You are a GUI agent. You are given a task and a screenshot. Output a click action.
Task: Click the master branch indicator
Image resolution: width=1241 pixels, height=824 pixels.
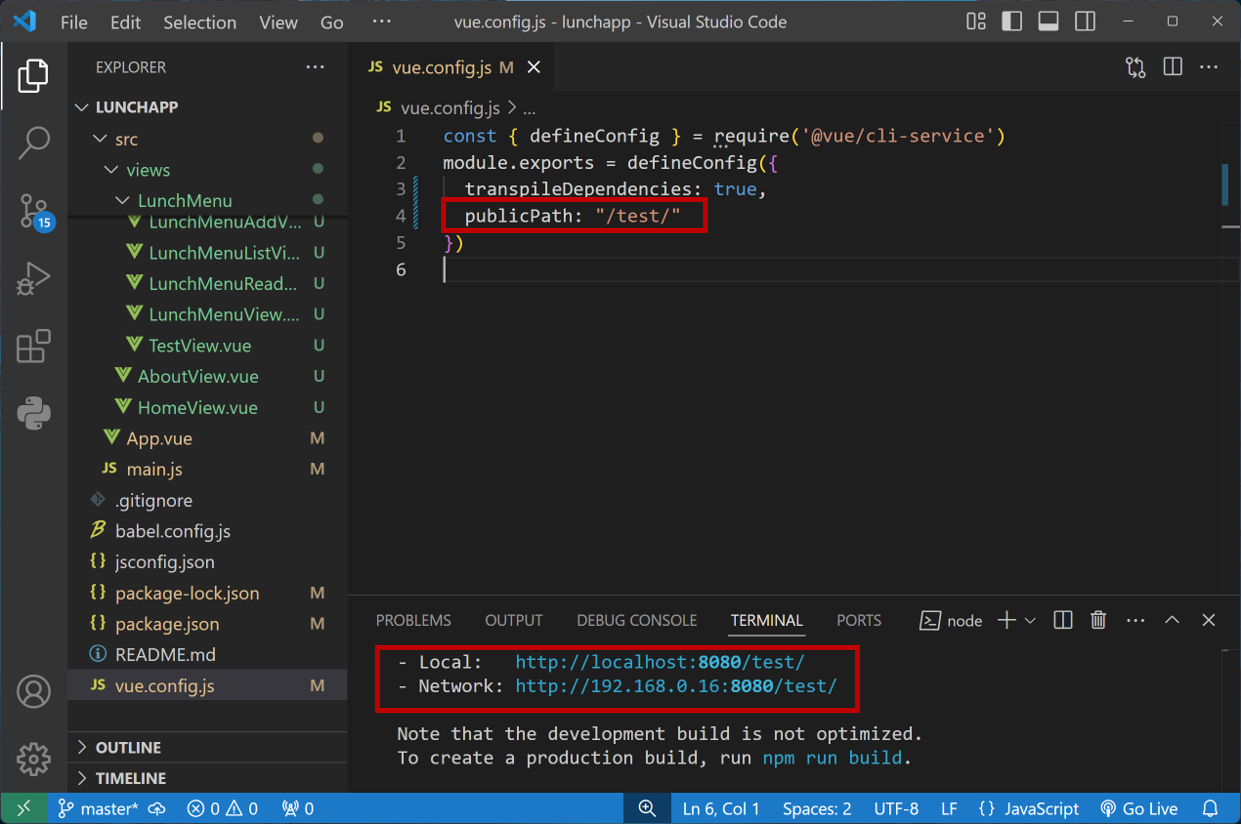98,809
